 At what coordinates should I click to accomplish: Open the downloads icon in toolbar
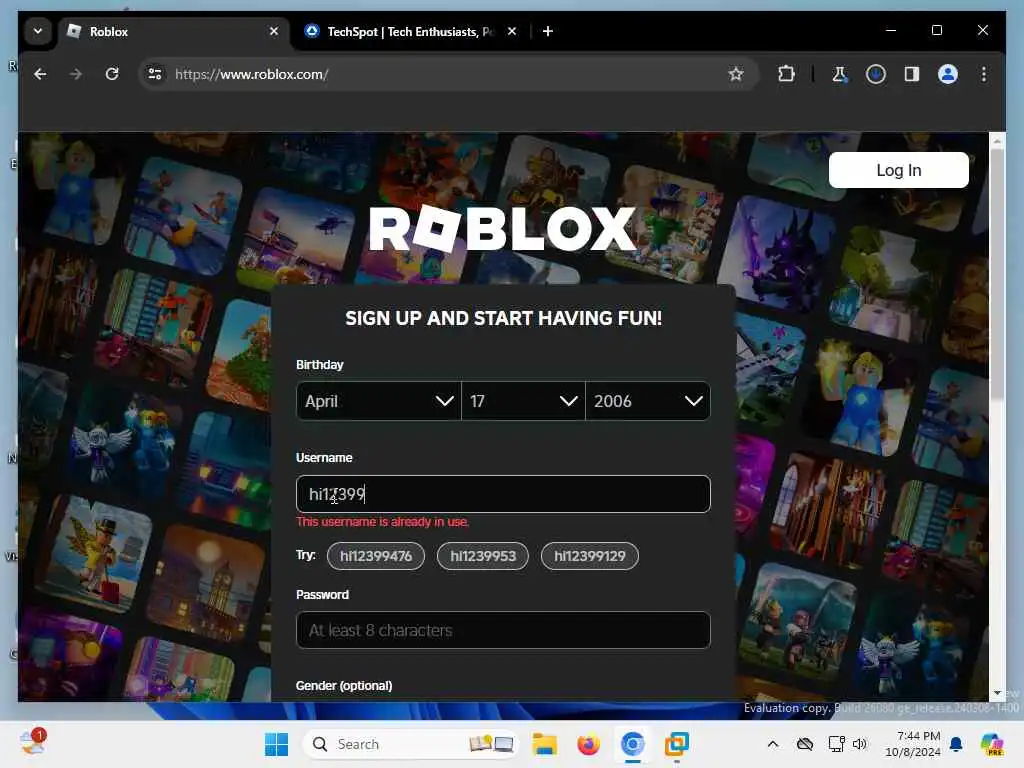tap(876, 74)
